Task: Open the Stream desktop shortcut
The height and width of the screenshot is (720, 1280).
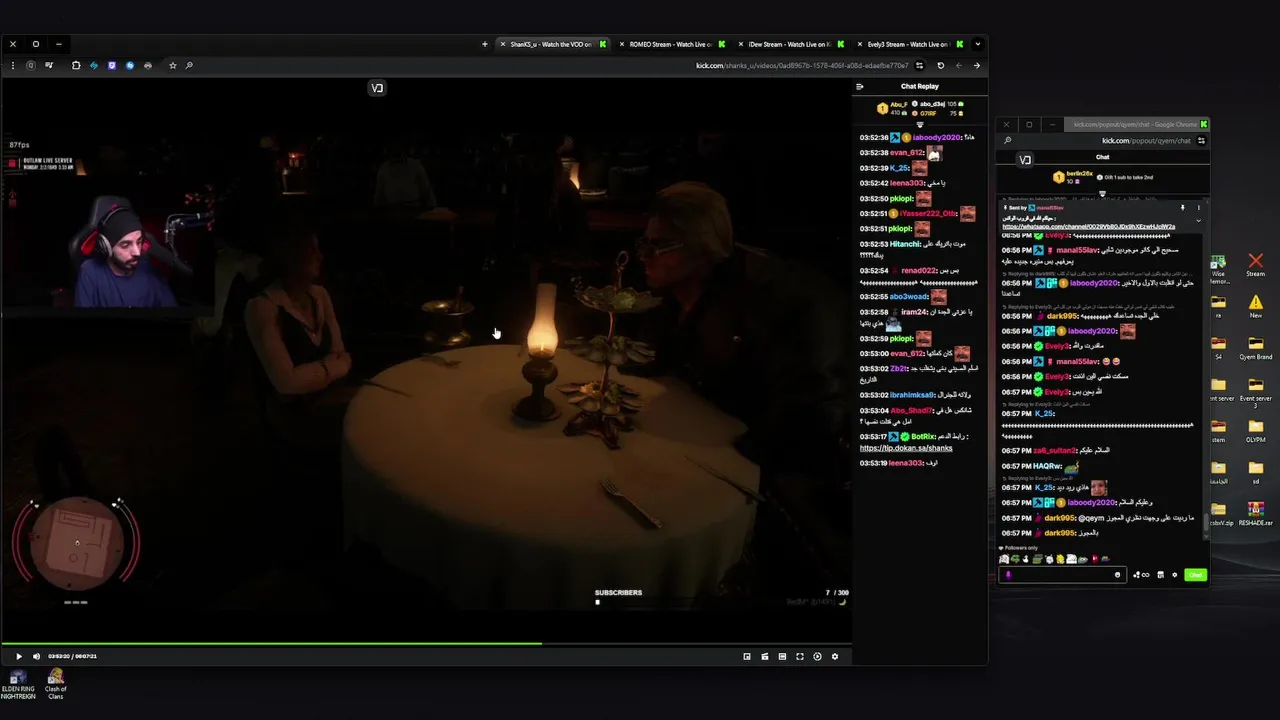Action: click(1255, 265)
